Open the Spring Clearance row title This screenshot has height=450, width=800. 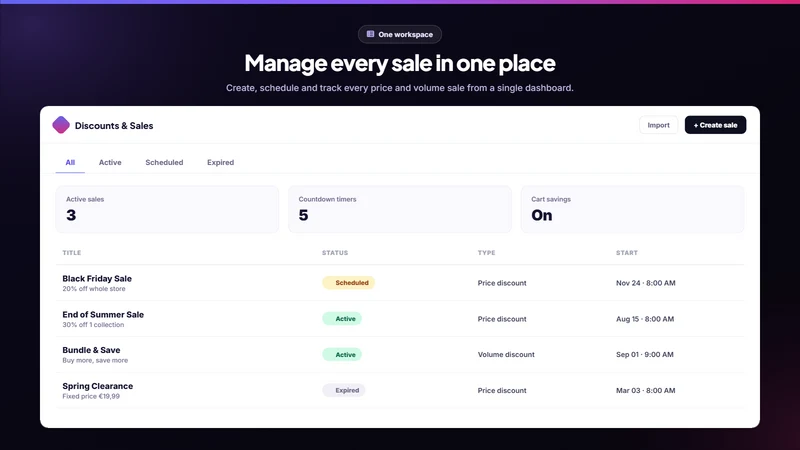coord(97,386)
